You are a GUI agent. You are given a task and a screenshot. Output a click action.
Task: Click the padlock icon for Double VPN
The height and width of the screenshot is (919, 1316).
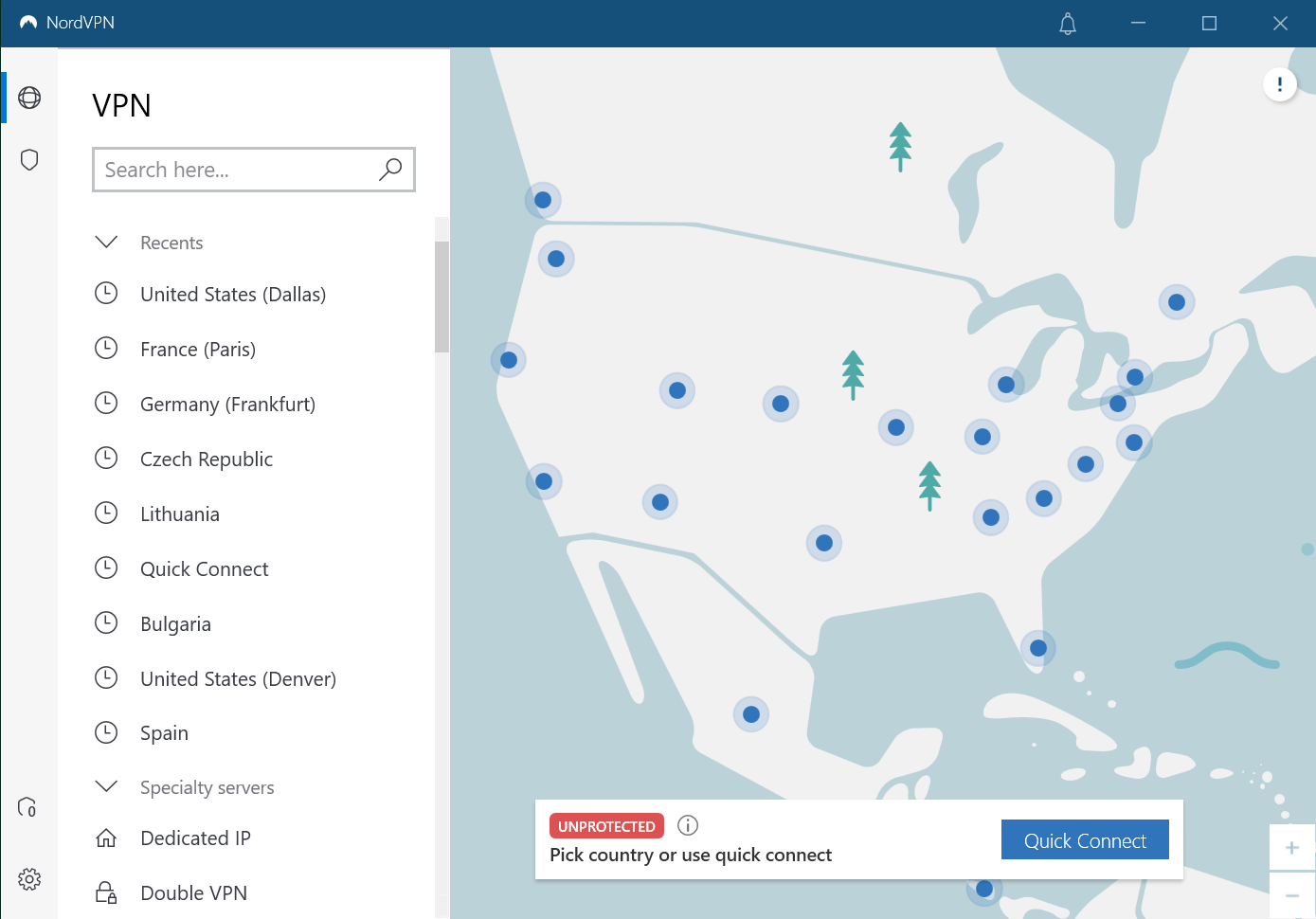pyautogui.click(x=106, y=892)
